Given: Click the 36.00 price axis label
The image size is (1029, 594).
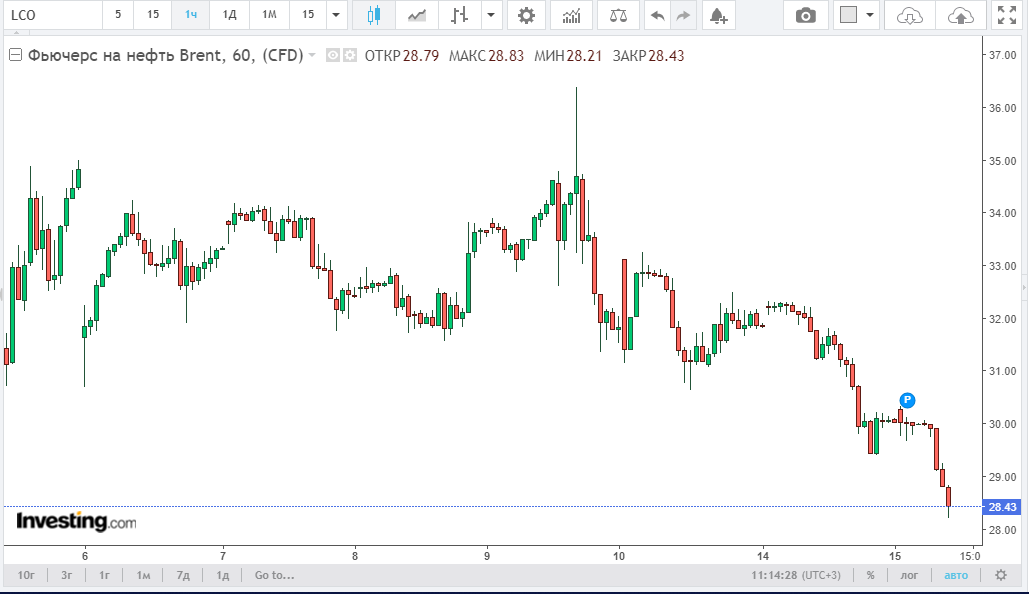Looking at the screenshot, I should [1002, 108].
